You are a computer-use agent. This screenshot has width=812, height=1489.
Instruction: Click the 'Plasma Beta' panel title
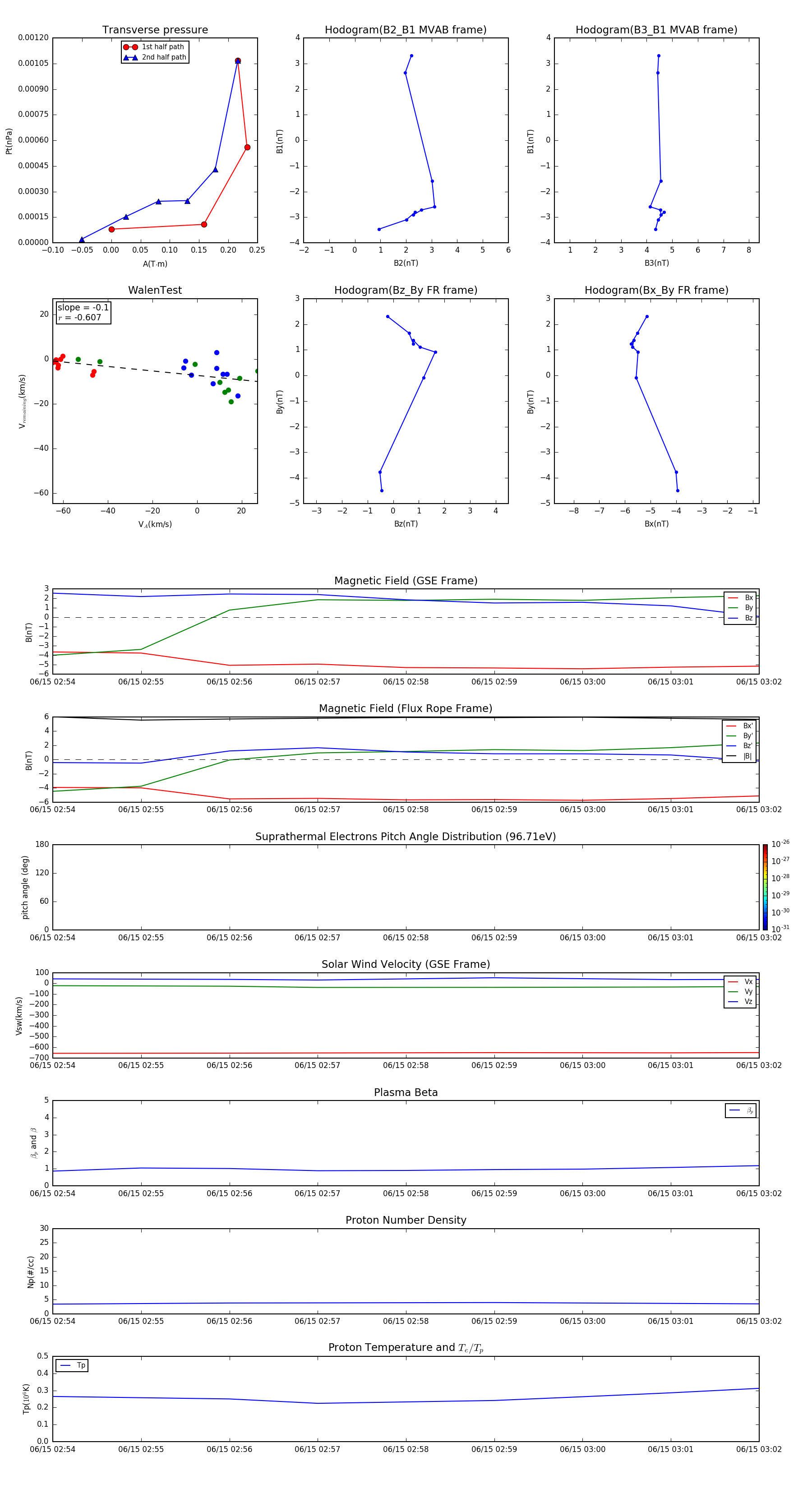pos(406,1092)
